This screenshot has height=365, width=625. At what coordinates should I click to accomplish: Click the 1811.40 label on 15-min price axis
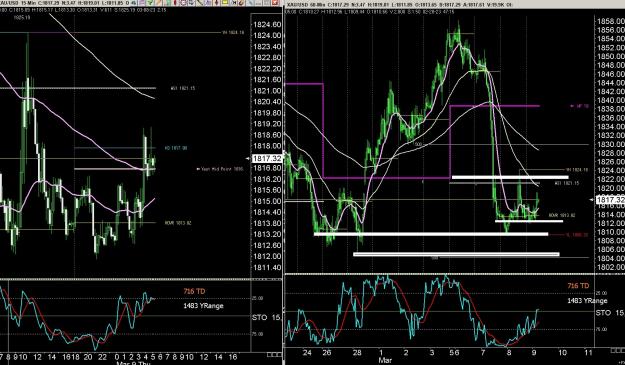click(267, 267)
